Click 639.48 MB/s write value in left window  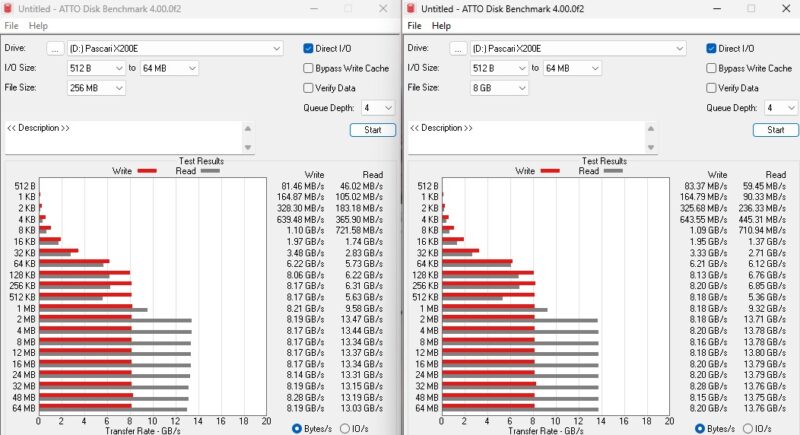300,219
